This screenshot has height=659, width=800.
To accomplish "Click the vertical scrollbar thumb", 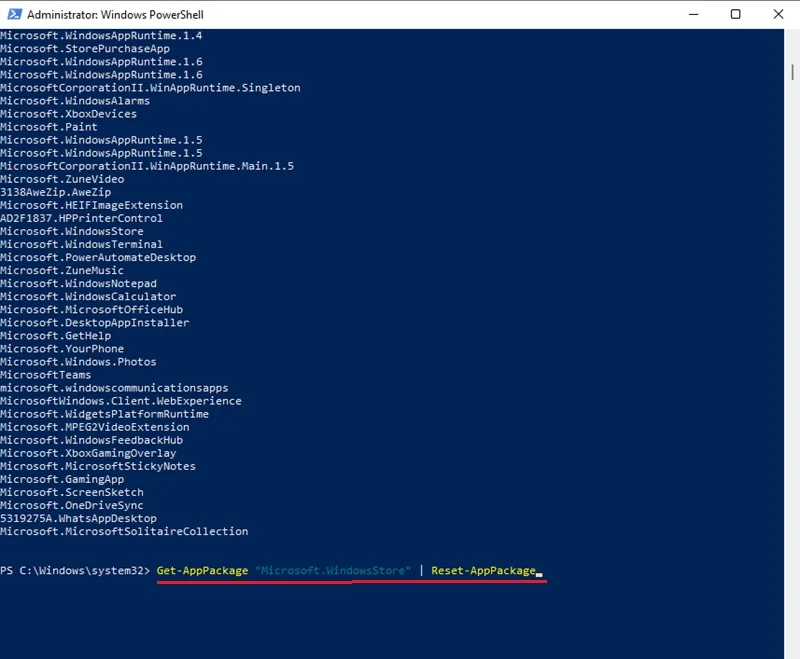I will 792,72.
